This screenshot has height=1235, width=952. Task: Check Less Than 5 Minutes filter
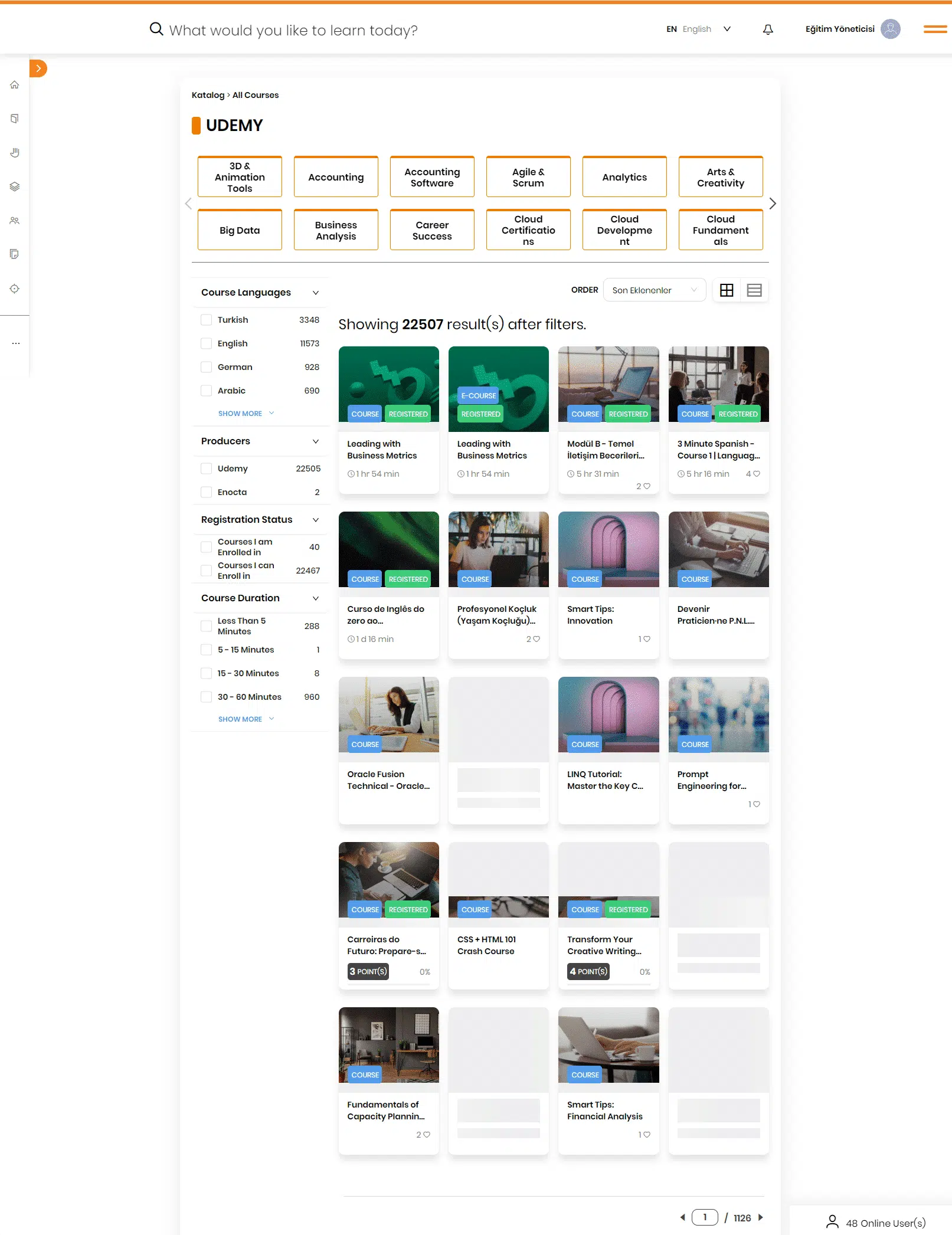[207, 626]
